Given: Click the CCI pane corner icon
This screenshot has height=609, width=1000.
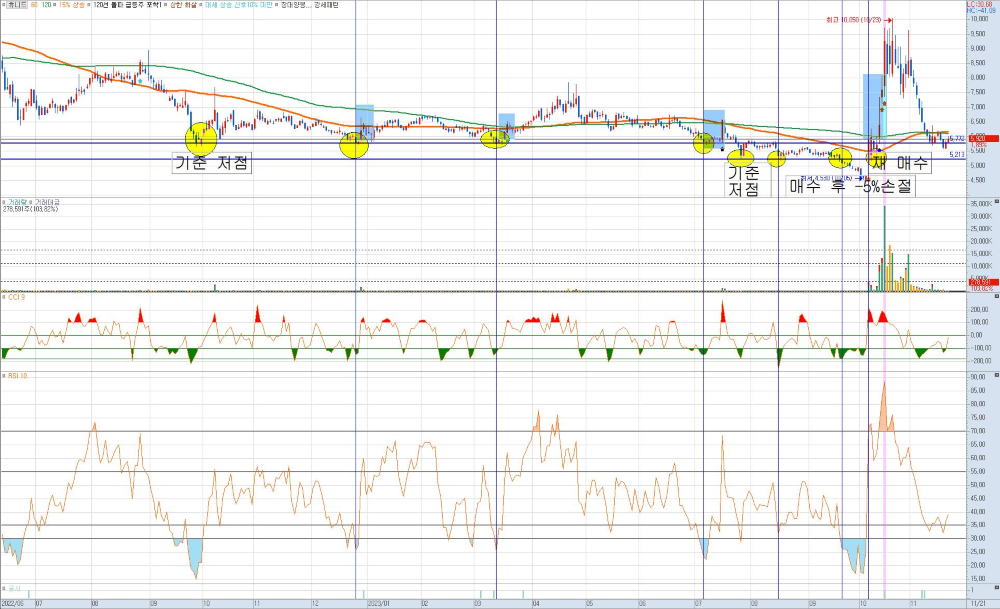Looking at the screenshot, I should point(997,296).
